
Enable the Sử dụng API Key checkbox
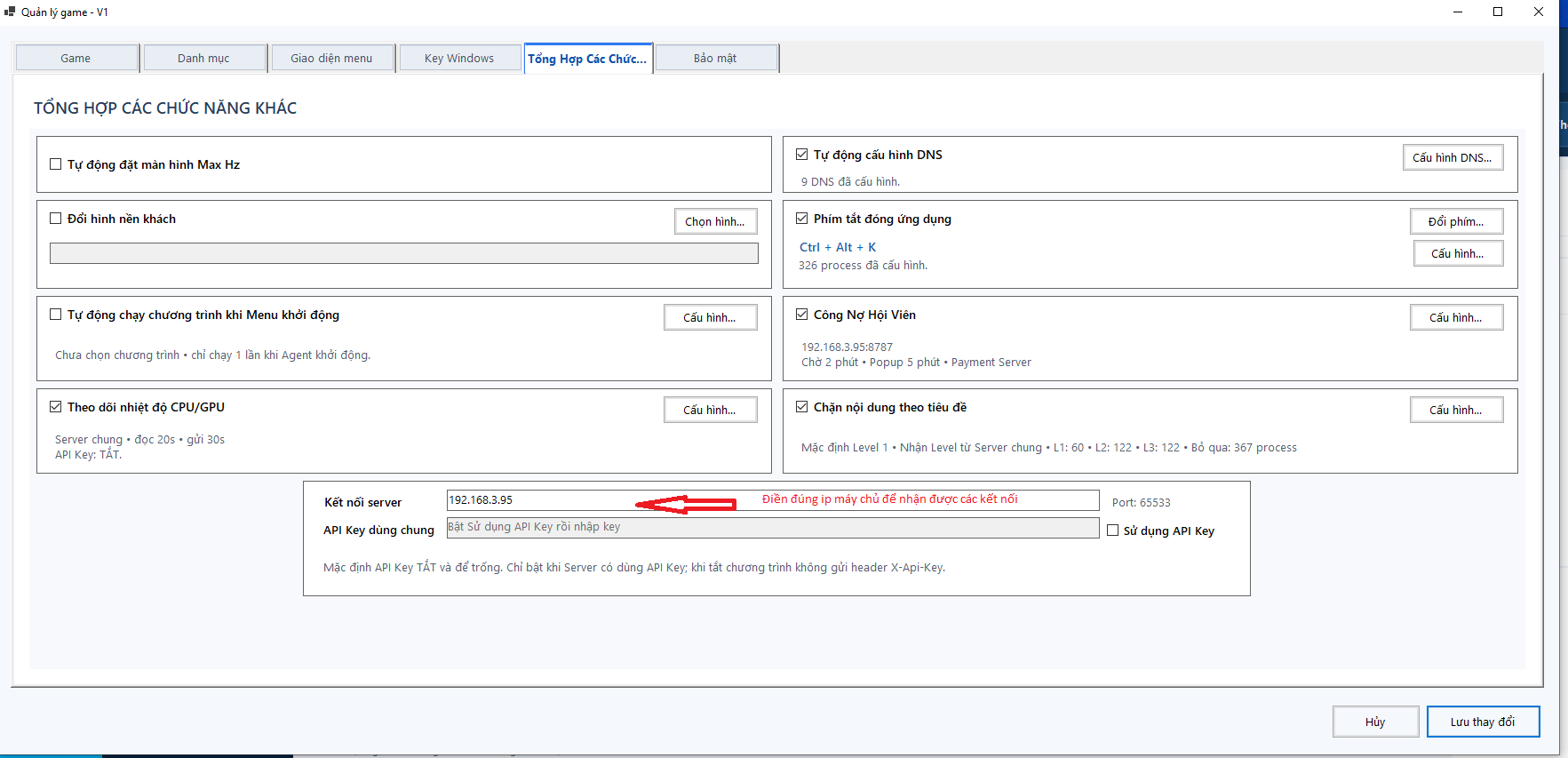(x=1113, y=531)
